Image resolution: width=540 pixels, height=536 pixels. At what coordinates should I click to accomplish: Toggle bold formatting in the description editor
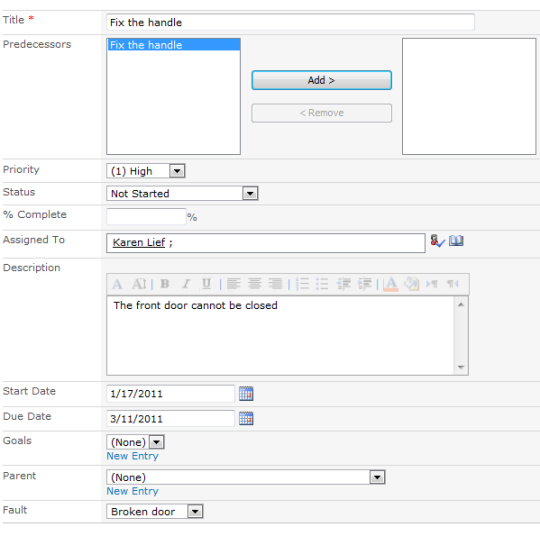[165, 284]
